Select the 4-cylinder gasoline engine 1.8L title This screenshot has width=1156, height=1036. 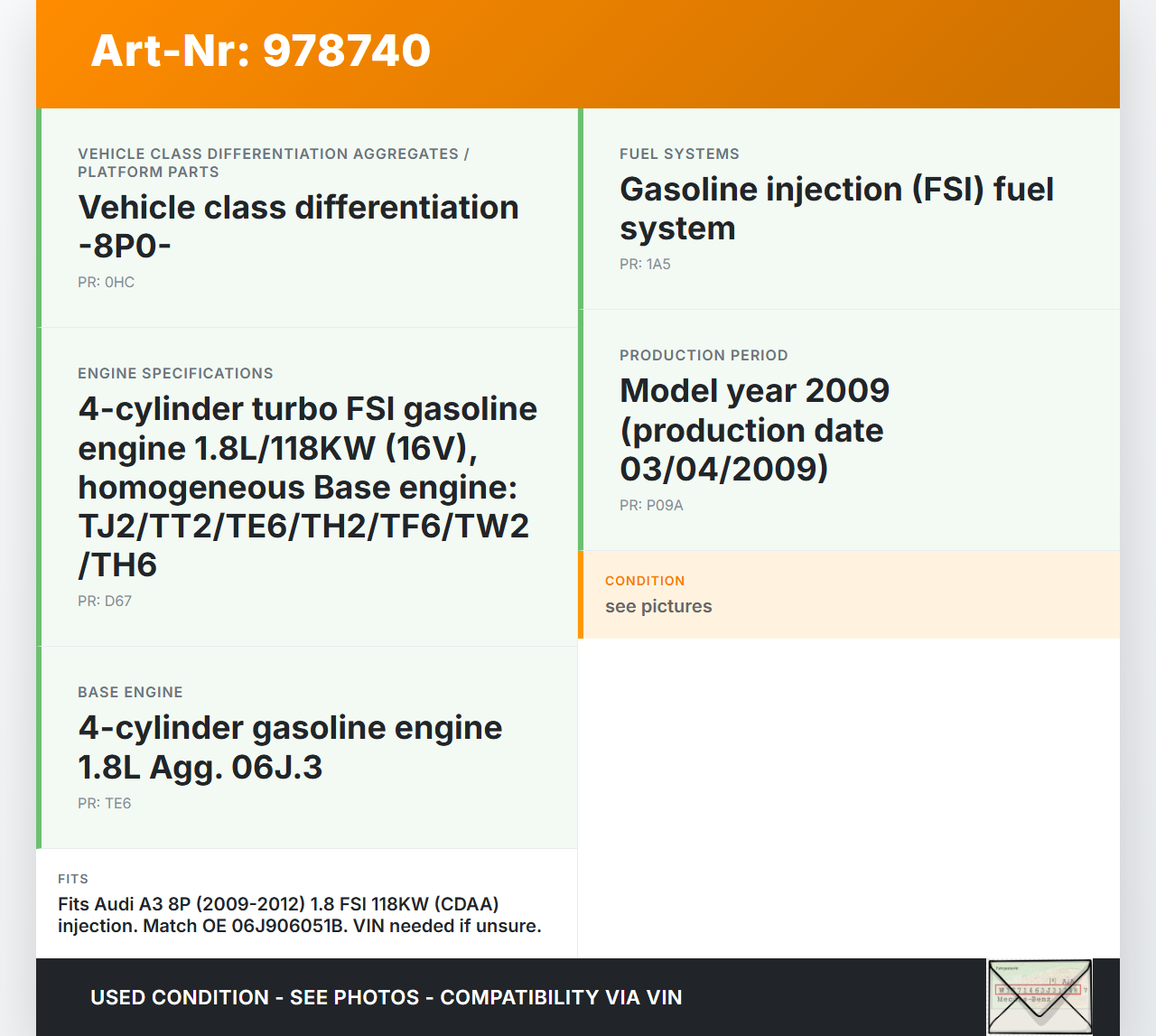point(290,747)
